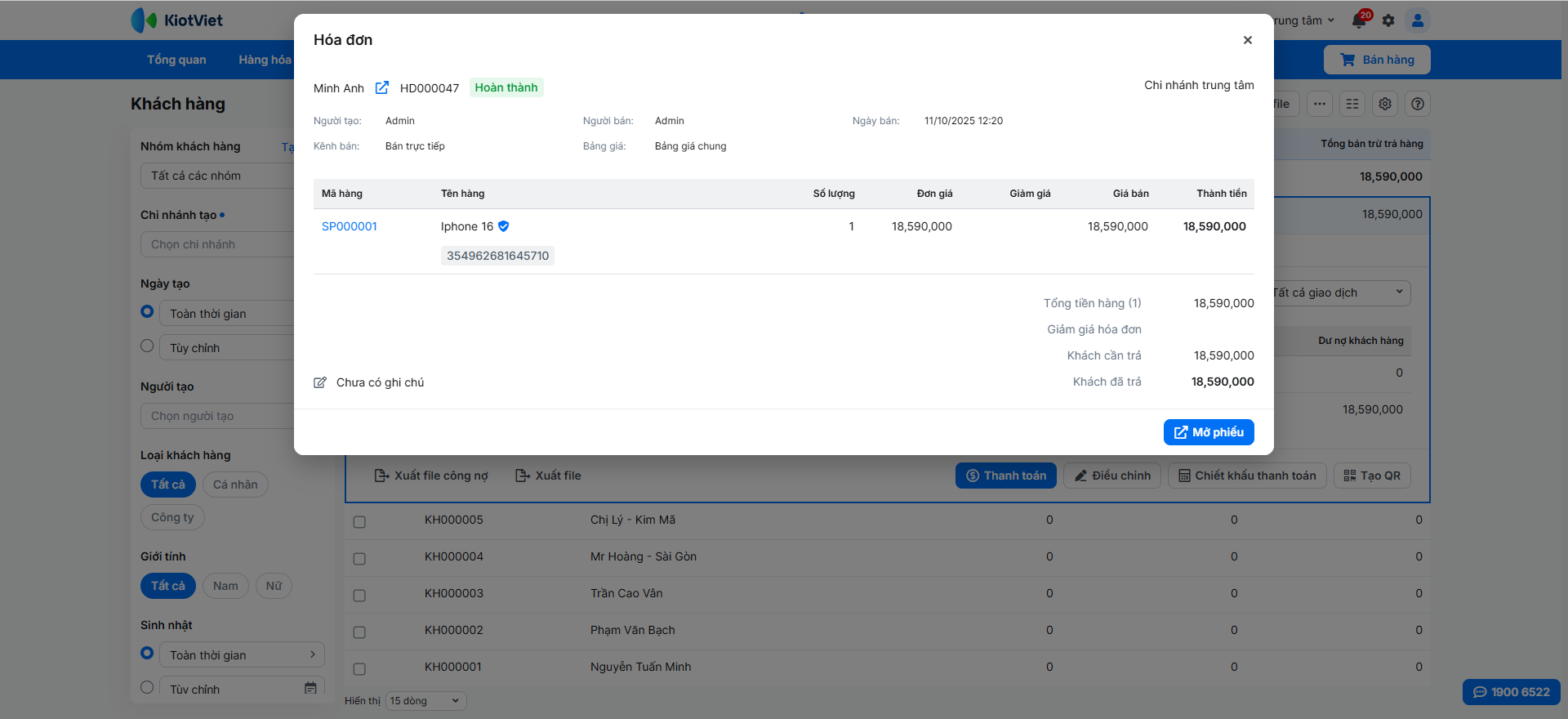Open the 15 dòng rows dropdown

click(x=425, y=701)
